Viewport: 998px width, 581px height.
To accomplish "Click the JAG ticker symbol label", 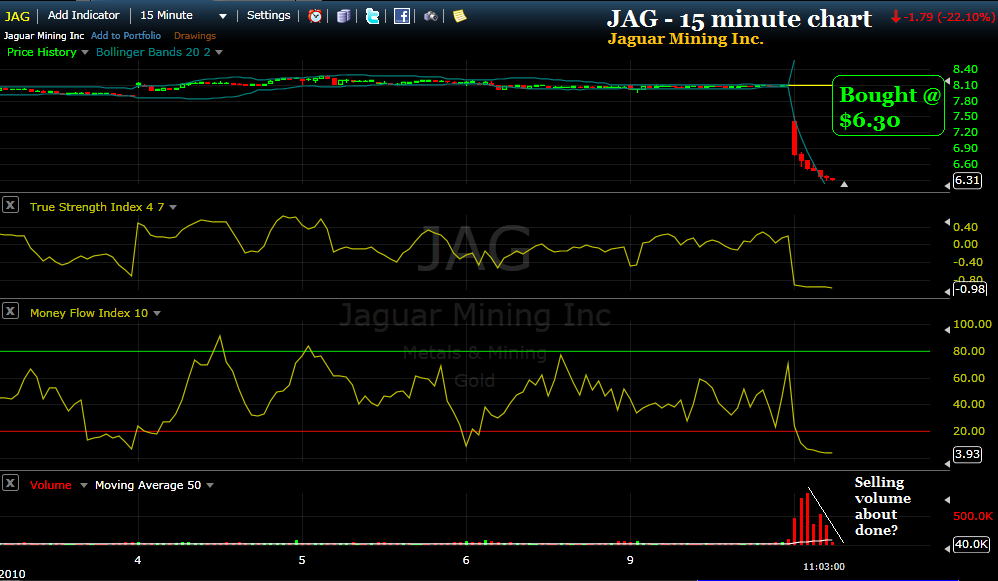I will [17, 15].
